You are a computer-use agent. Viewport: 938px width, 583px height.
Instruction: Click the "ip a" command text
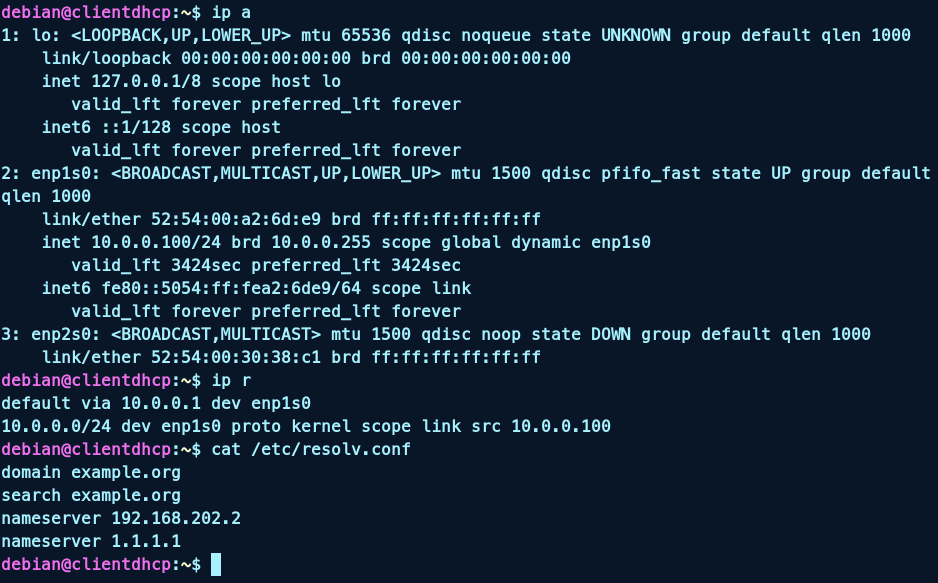point(231,12)
